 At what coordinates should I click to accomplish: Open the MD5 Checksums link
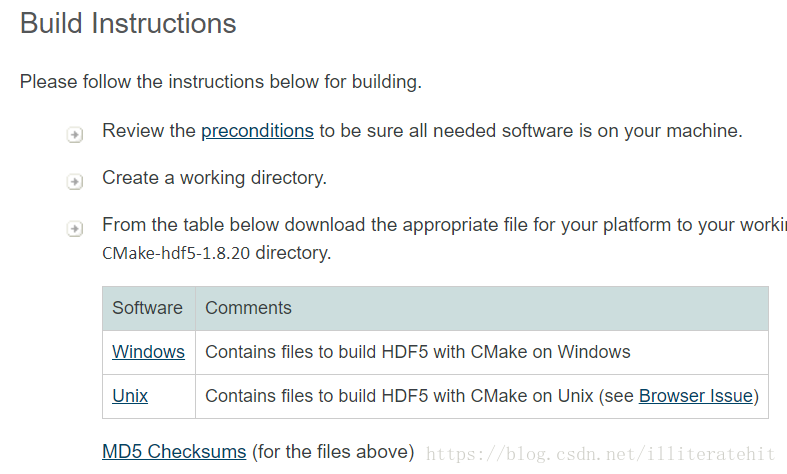click(174, 451)
